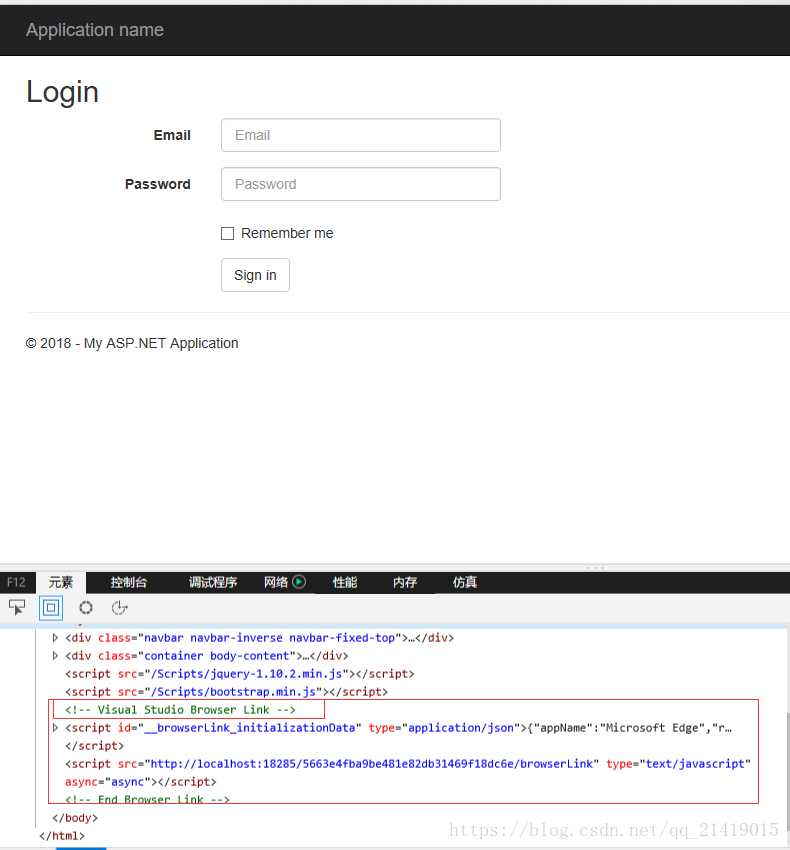Select the bootstrap.min.js script line
The image size is (790, 850).
coord(226,692)
